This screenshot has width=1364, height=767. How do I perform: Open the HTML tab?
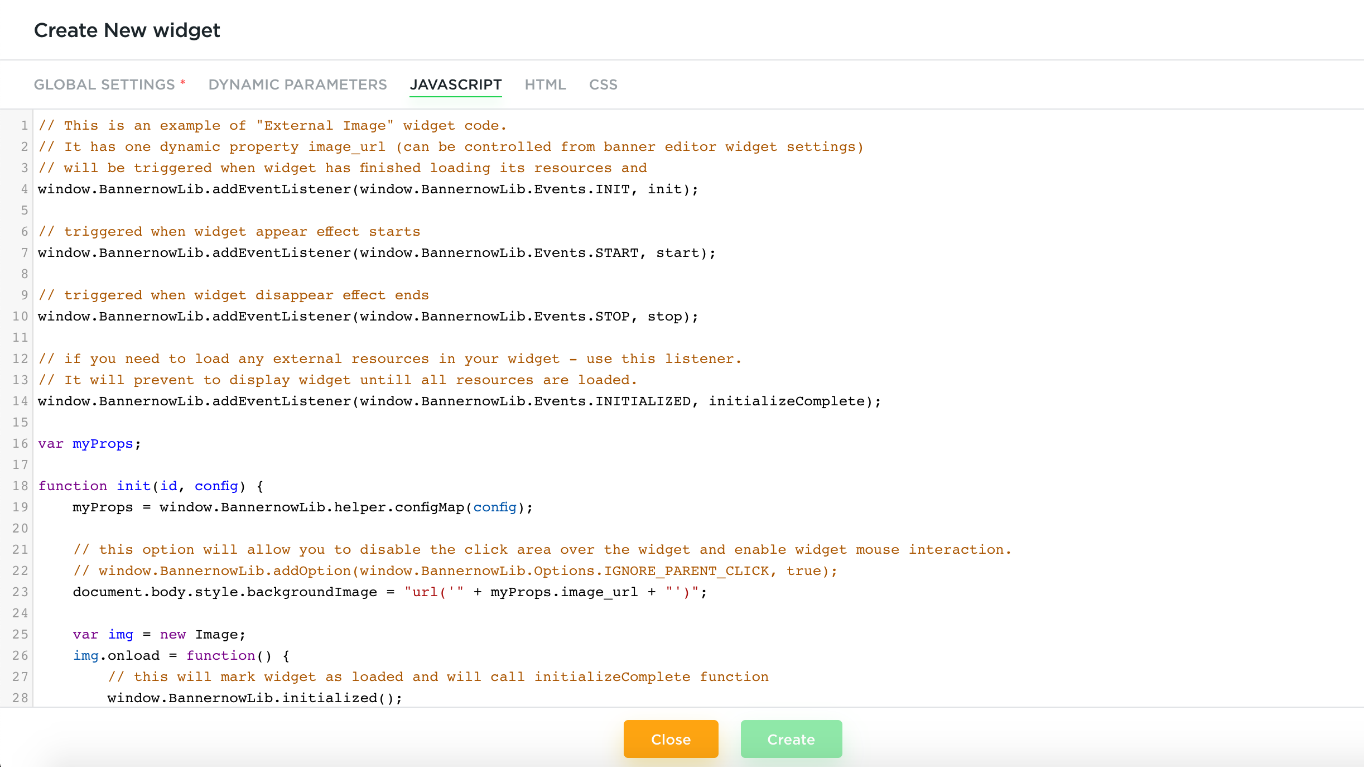point(545,85)
